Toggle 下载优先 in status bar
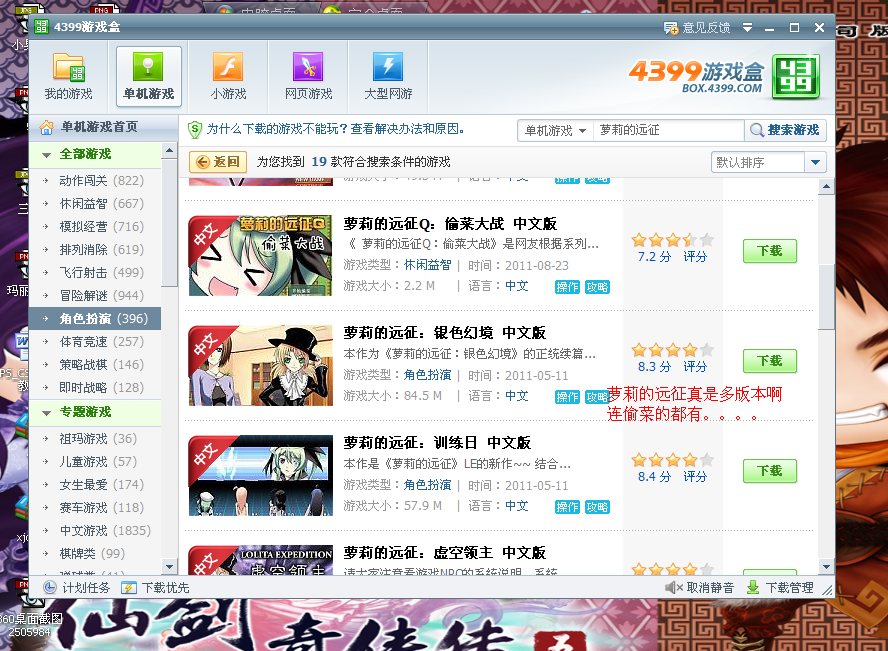The height and width of the screenshot is (651, 888). pyautogui.click(x=155, y=588)
